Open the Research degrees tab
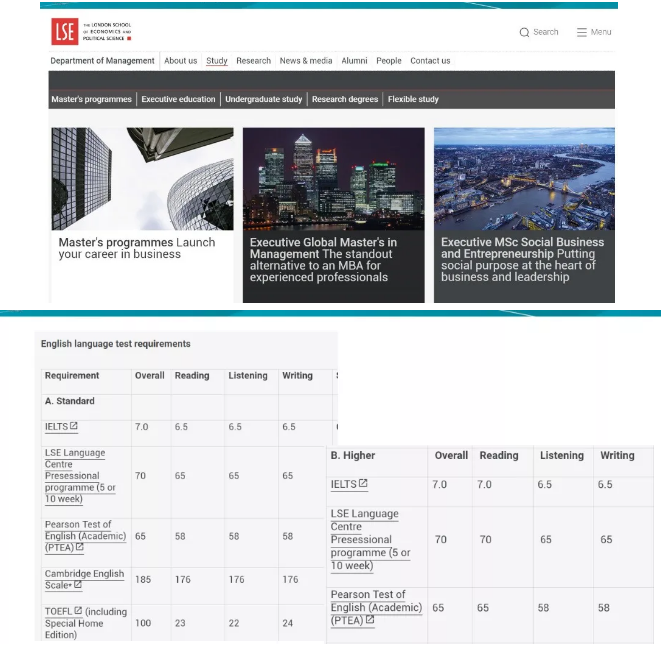Viewport: 661px width, 649px height. pyautogui.click(x=345, y=100)
